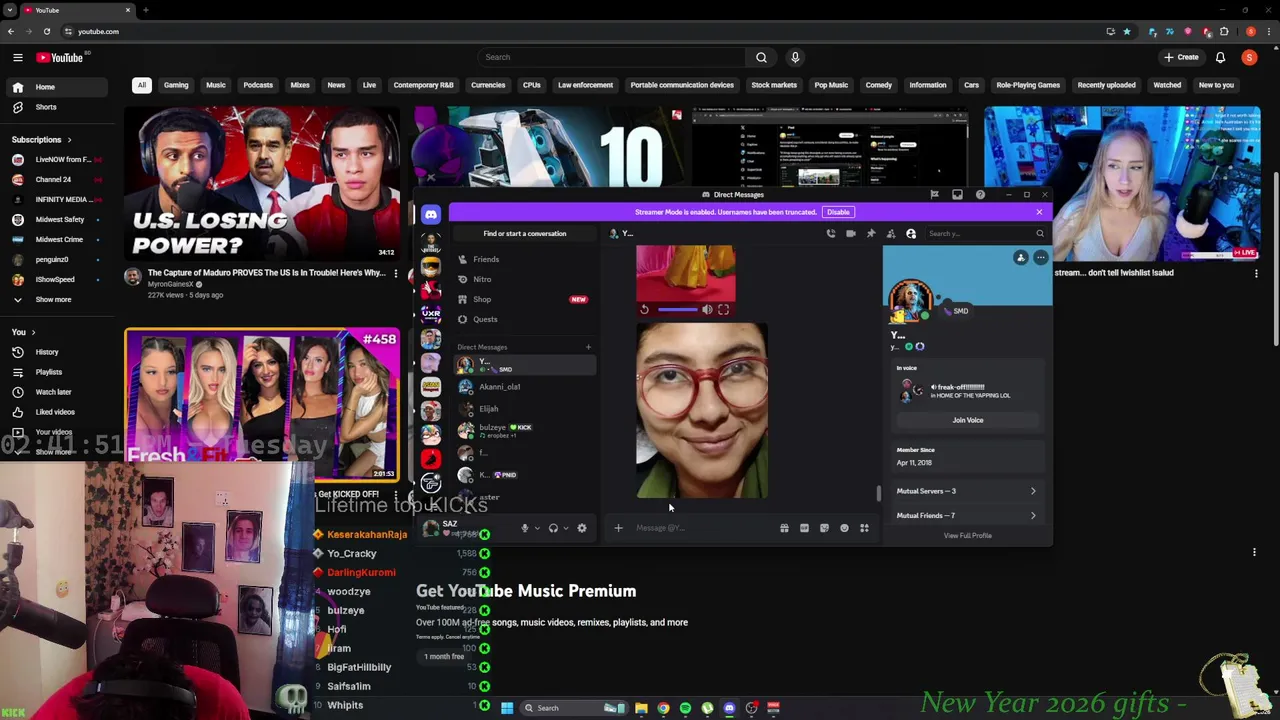Toggle mute on the Discord video attachment

[707, 310]
